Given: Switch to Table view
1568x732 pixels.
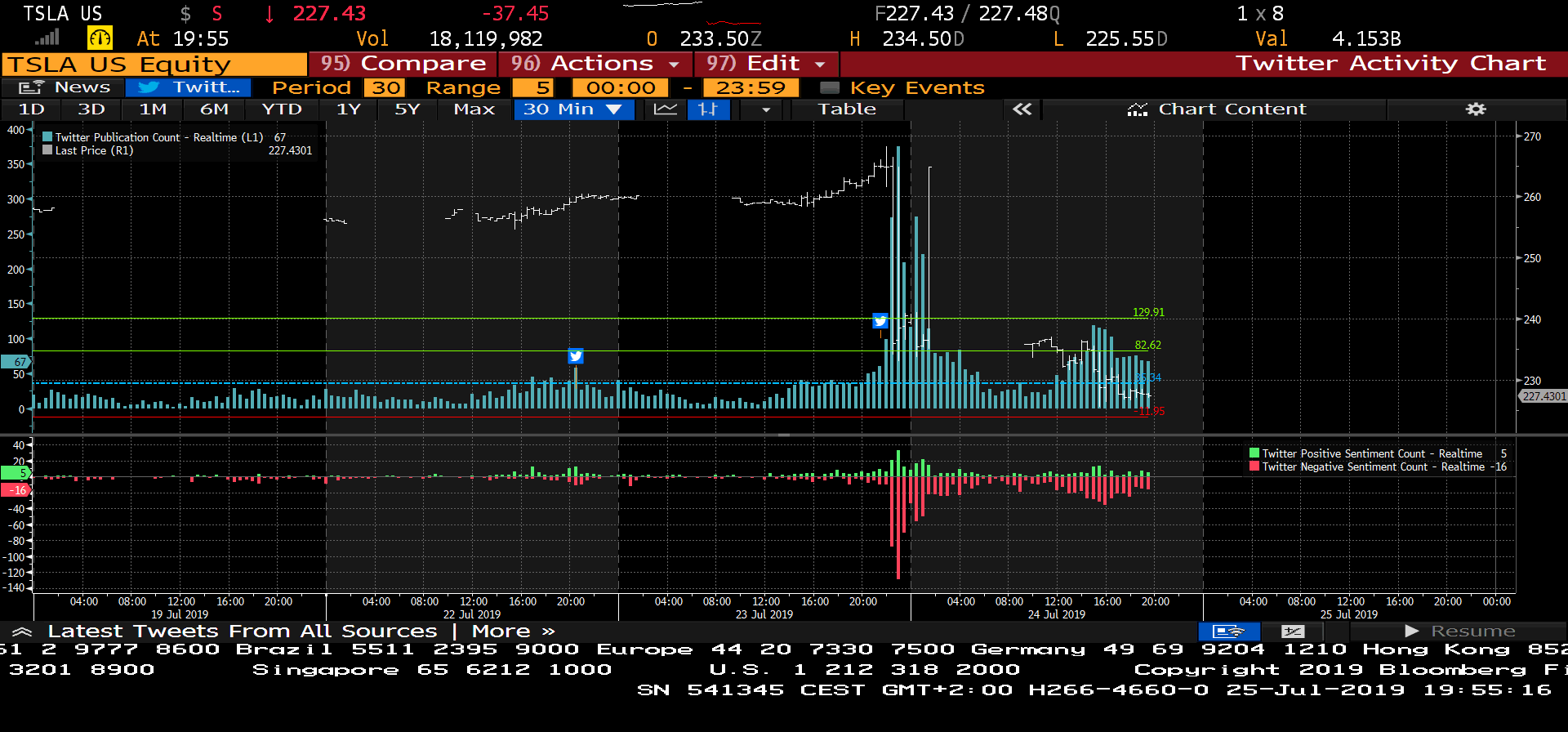Looking at the screenshot, I should tap(847, 109).
